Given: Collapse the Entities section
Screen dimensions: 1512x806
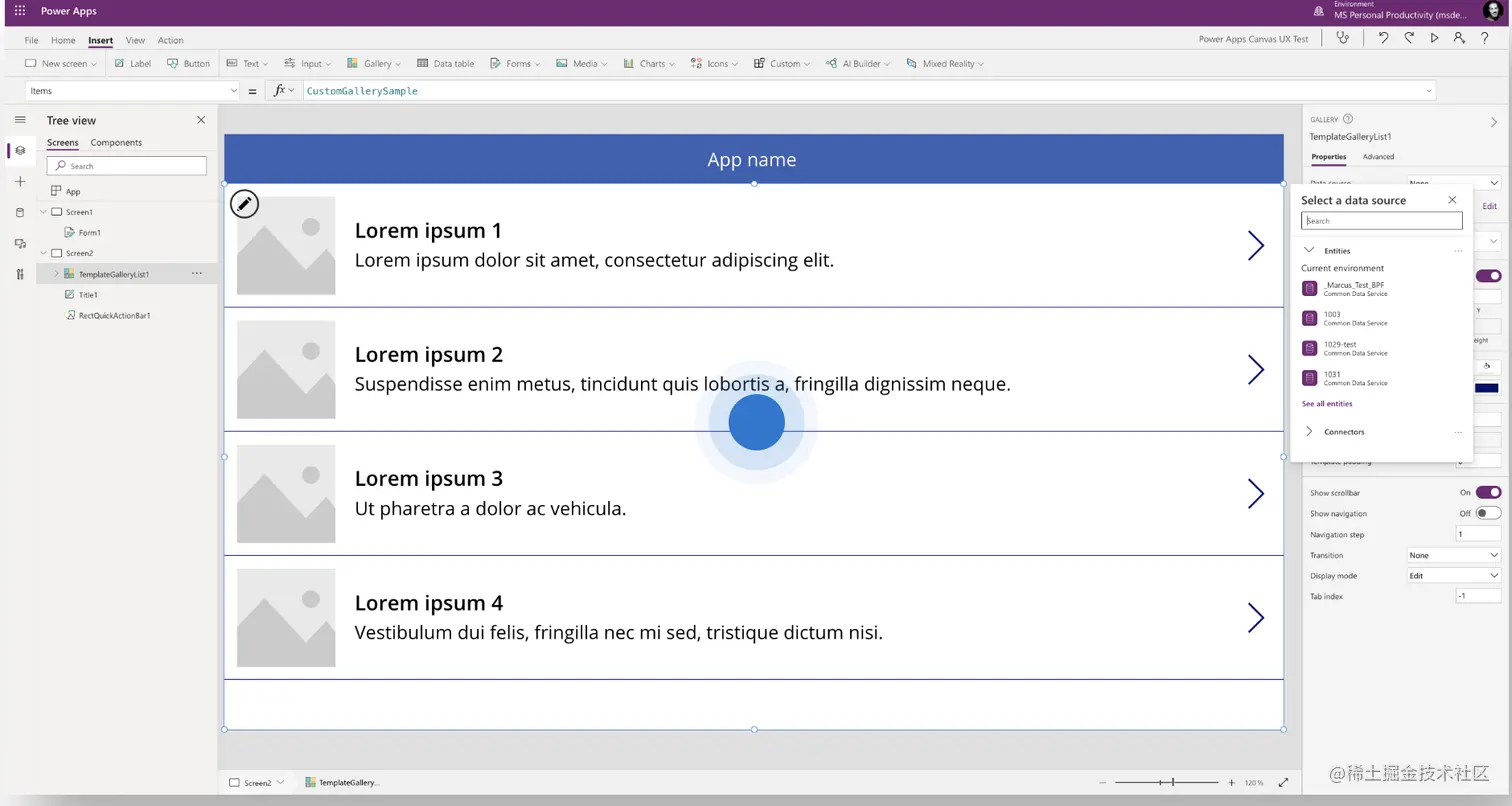Looking at the screenshot, I should point(1309,250).
